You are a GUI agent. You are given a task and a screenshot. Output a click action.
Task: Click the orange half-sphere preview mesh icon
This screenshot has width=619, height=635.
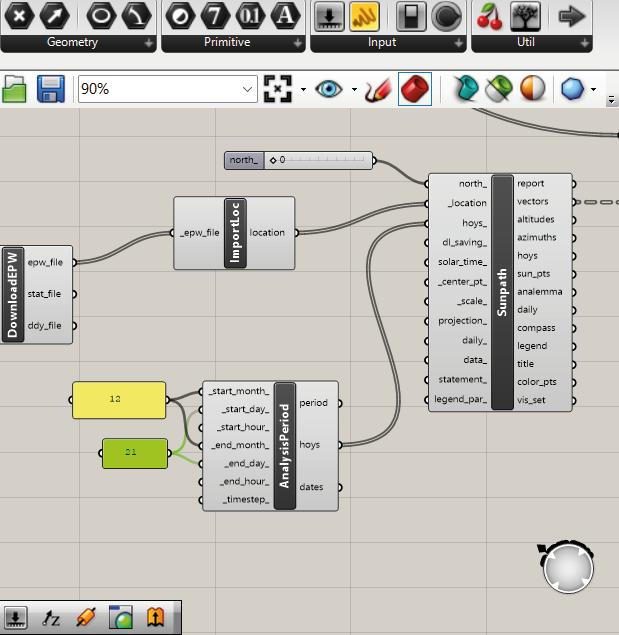[x=532, y=88]
